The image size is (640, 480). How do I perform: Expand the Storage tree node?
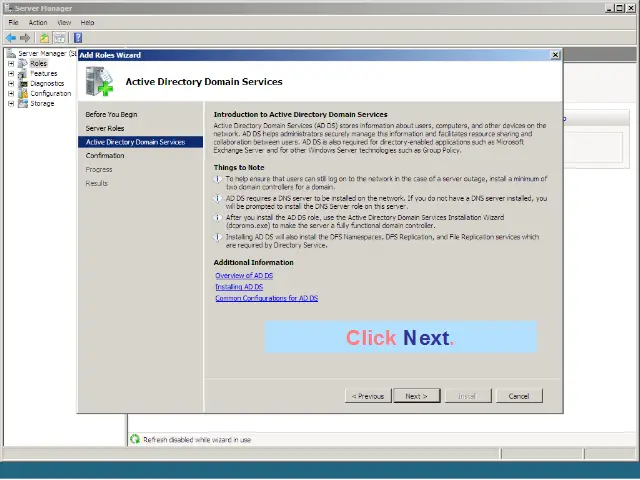[11, 104]
